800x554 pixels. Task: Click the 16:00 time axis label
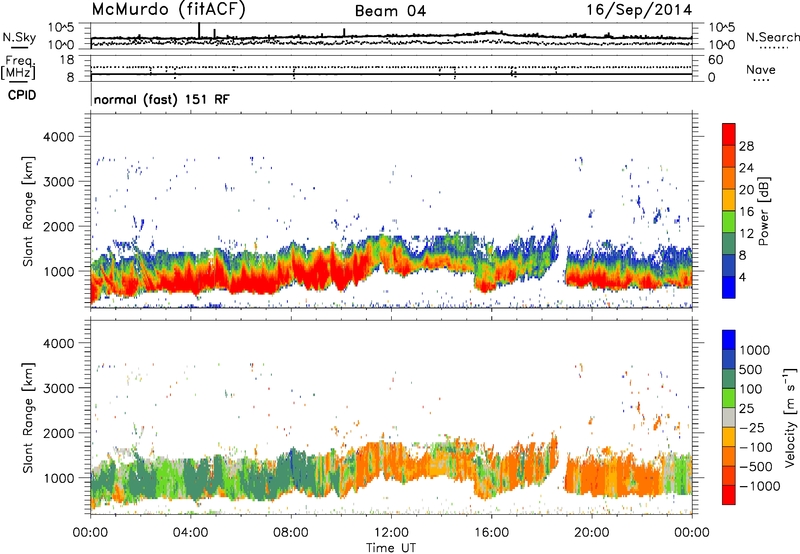[491, 533]
